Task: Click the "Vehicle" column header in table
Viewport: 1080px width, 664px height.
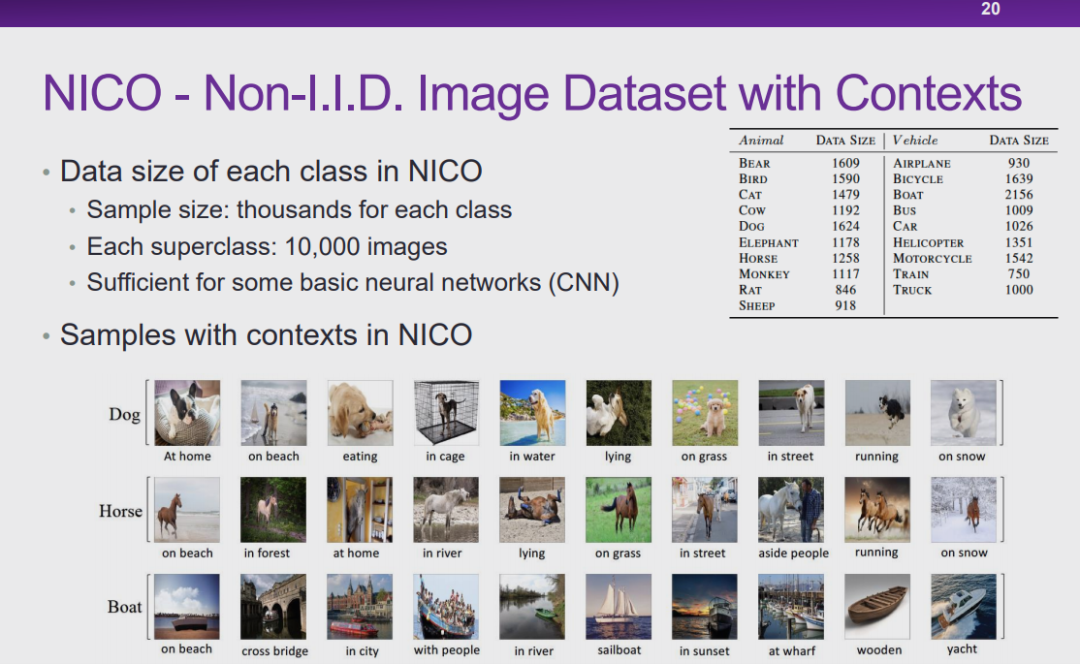Action: pyautogui.click(x=916, y=140)
